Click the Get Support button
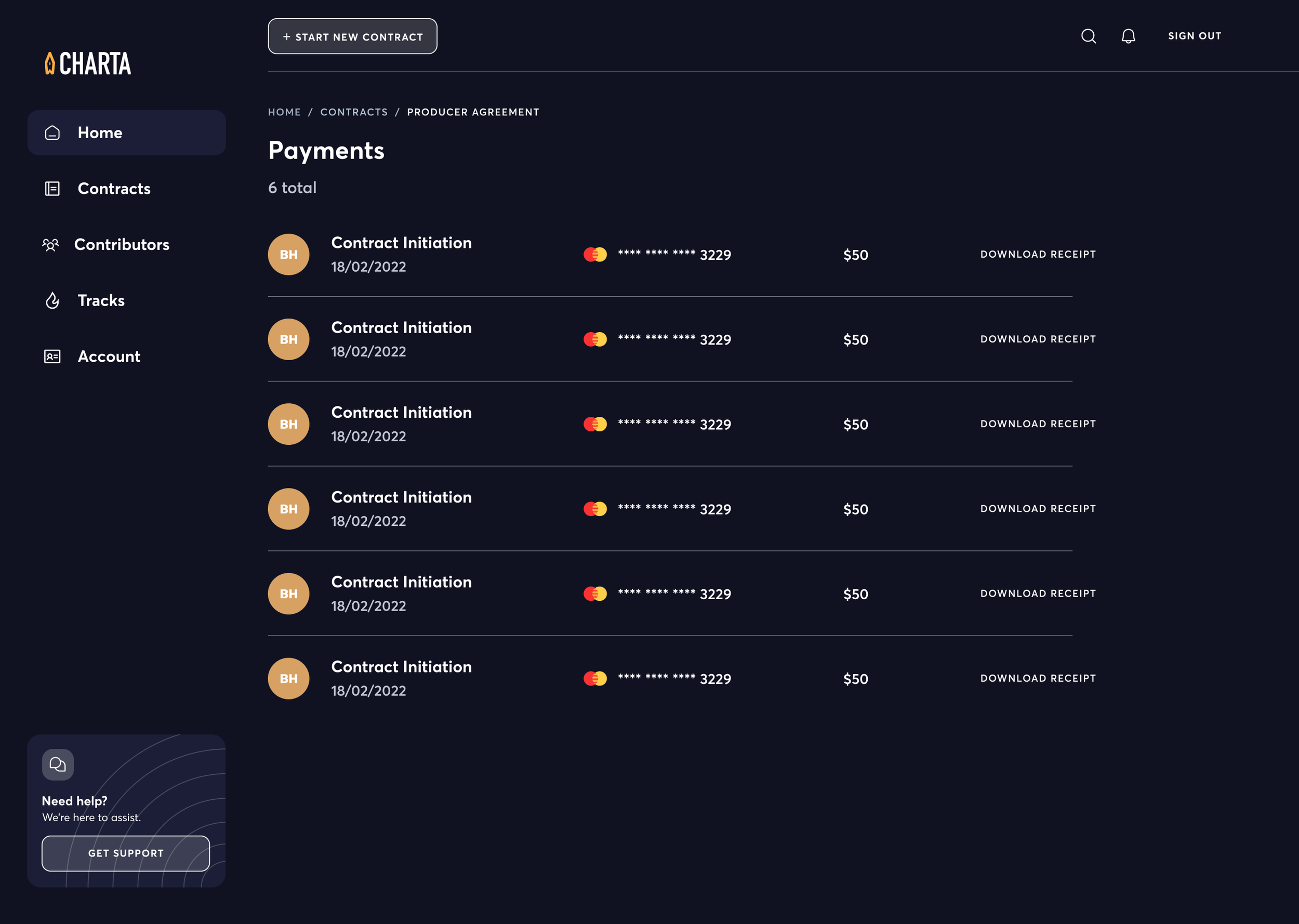The width and height of the screenshot is (1299, 924). (126, 853)
